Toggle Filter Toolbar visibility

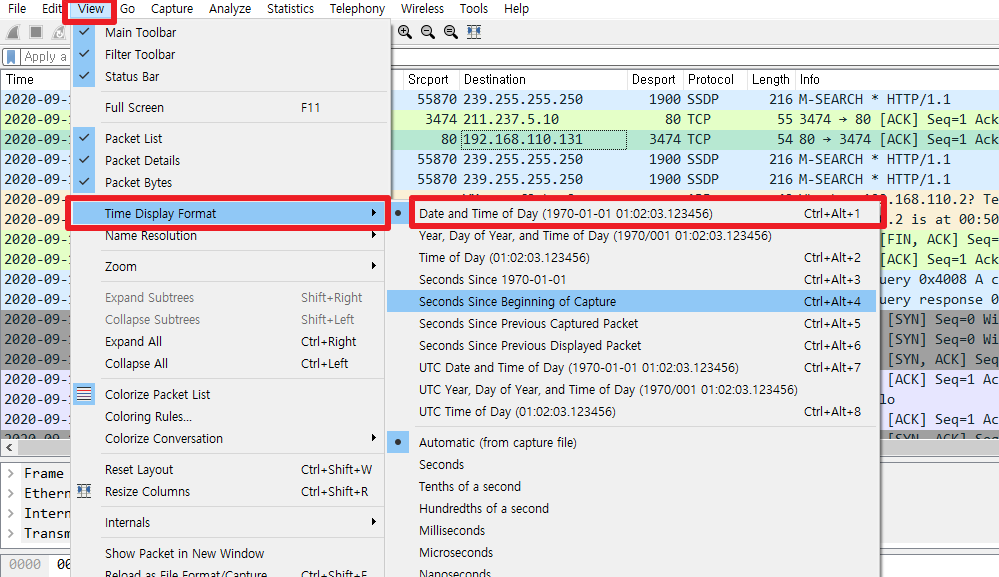pos(228,55)
